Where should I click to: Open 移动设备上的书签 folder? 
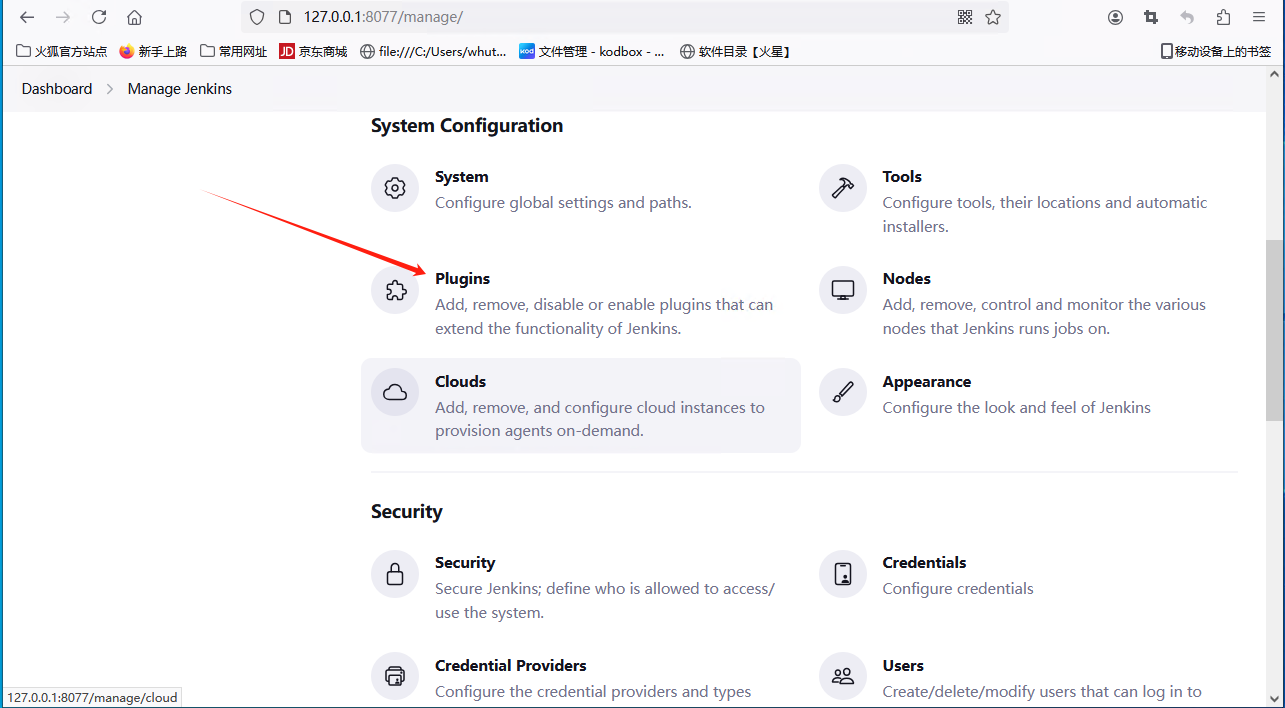click(x=1215, y=51)
